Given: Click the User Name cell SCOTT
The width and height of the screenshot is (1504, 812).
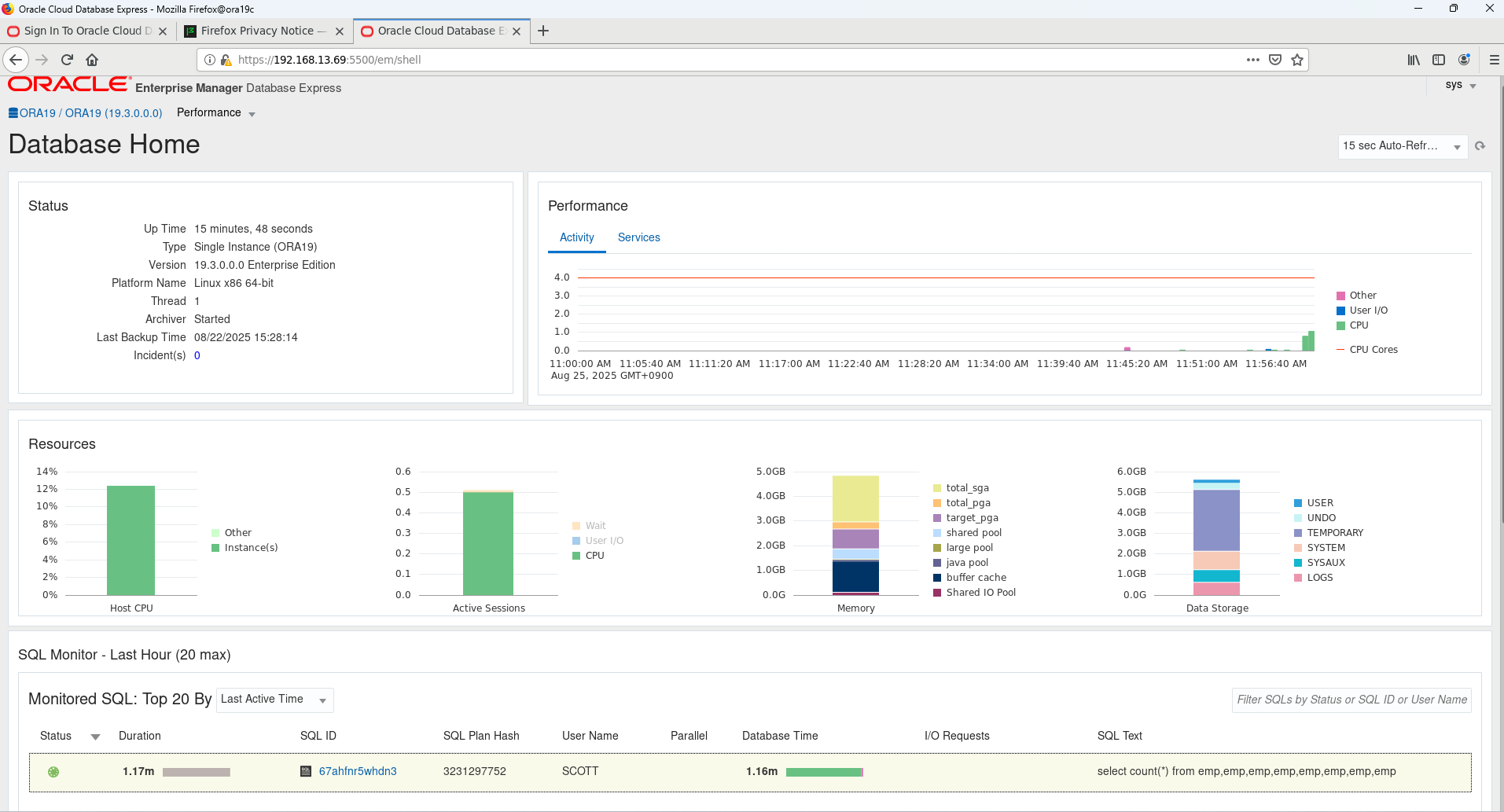Looking at the screenshot, I should coord(580,771).
